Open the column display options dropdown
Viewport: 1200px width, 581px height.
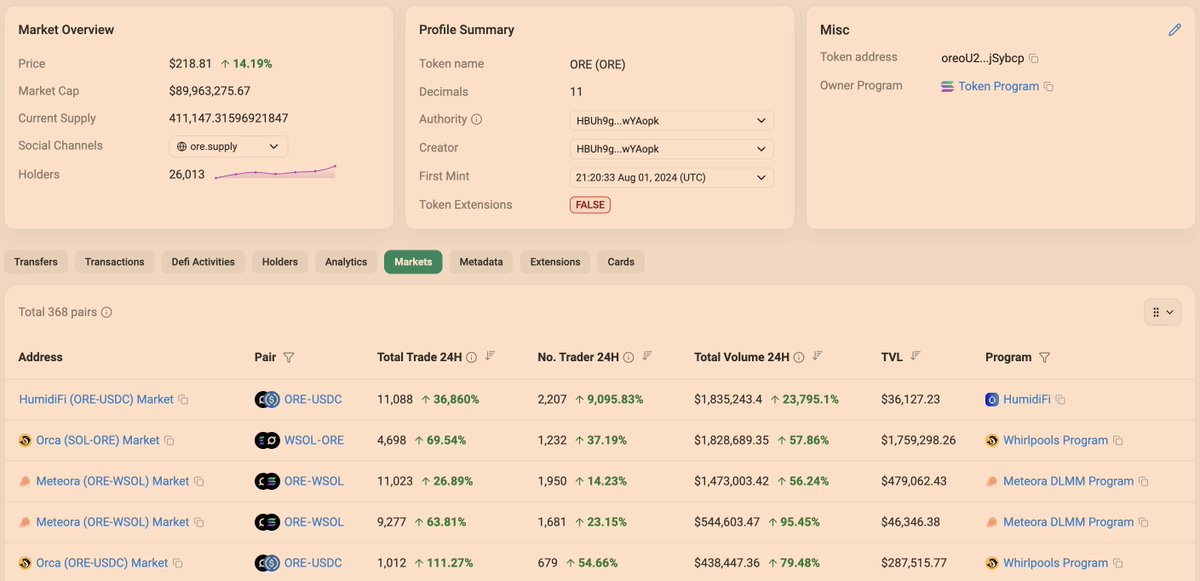click(1162, 312)
